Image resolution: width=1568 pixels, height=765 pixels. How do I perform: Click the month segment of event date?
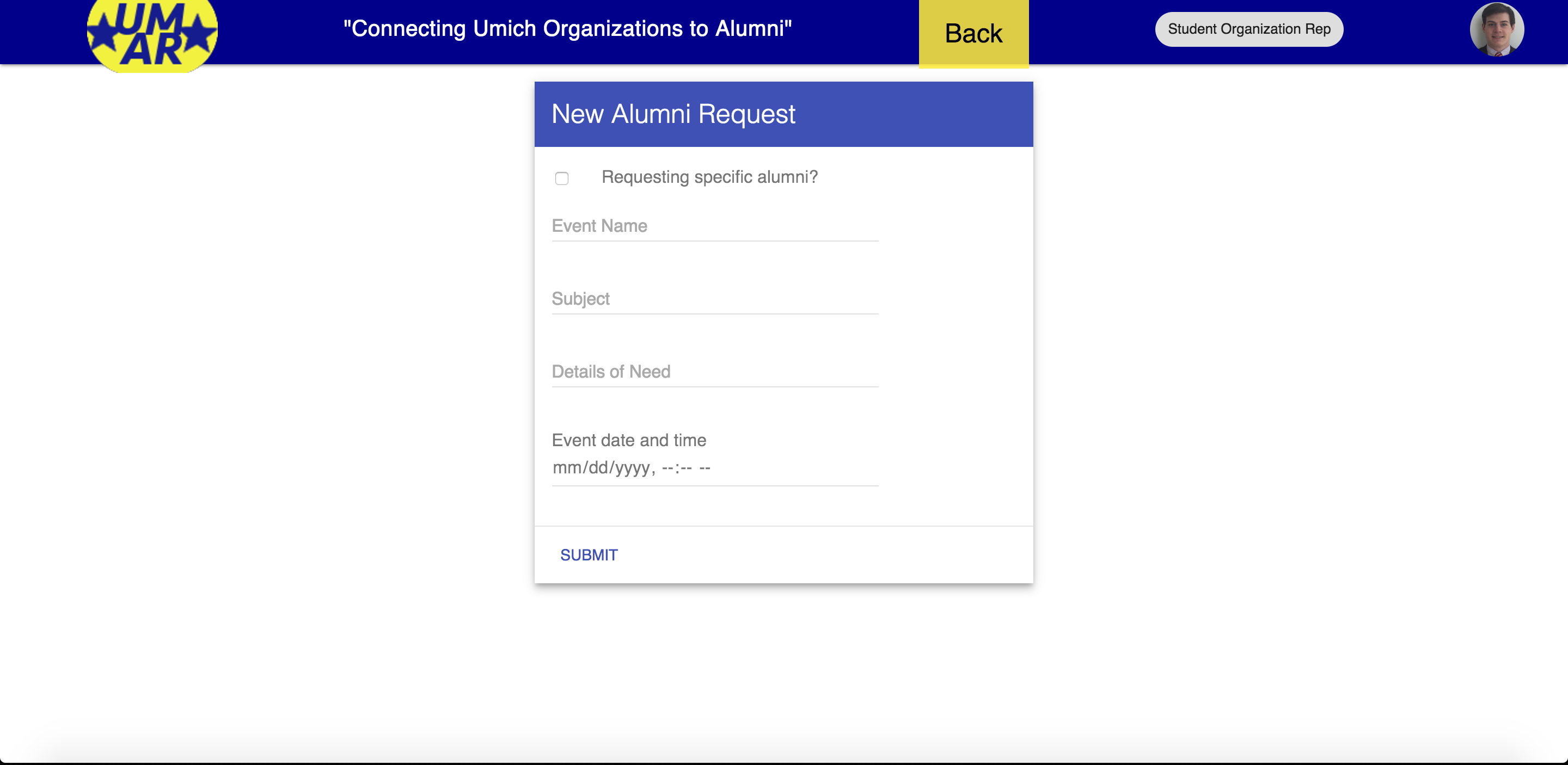pos(566,467)
